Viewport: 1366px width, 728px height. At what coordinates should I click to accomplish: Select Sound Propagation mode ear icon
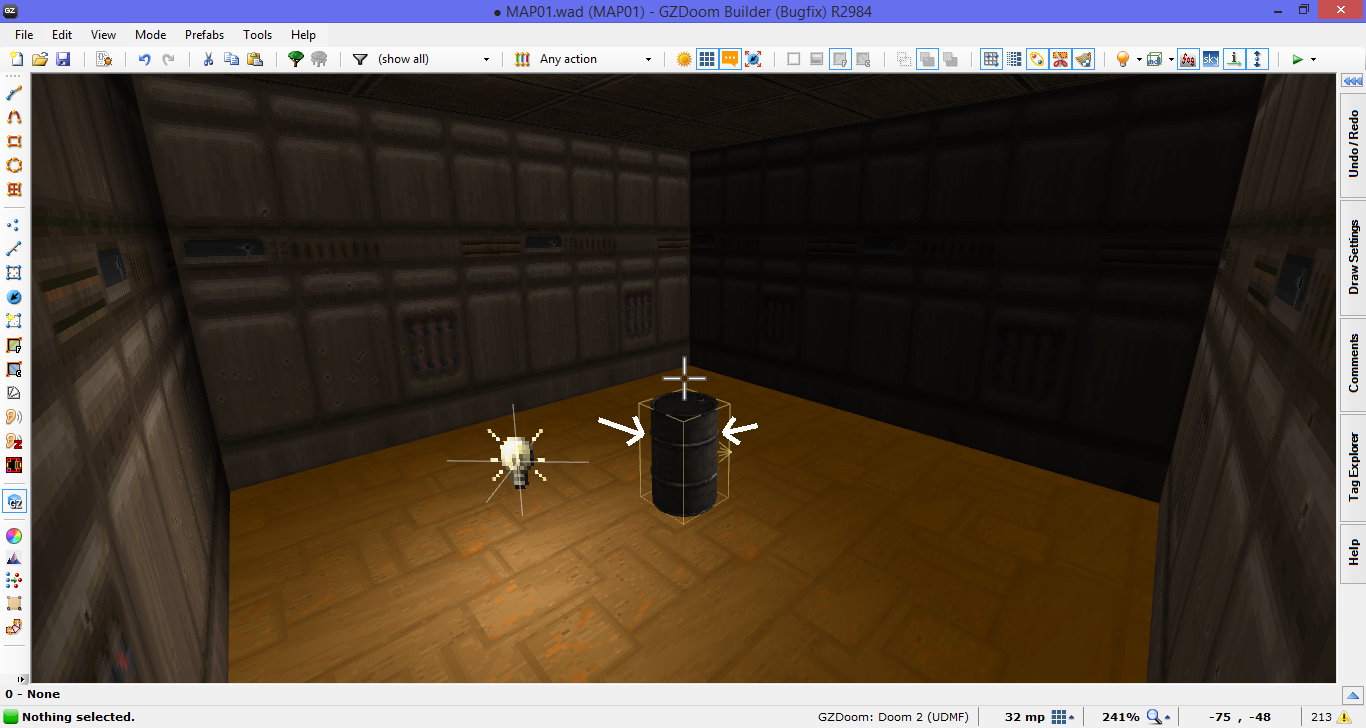click(14, 417)
